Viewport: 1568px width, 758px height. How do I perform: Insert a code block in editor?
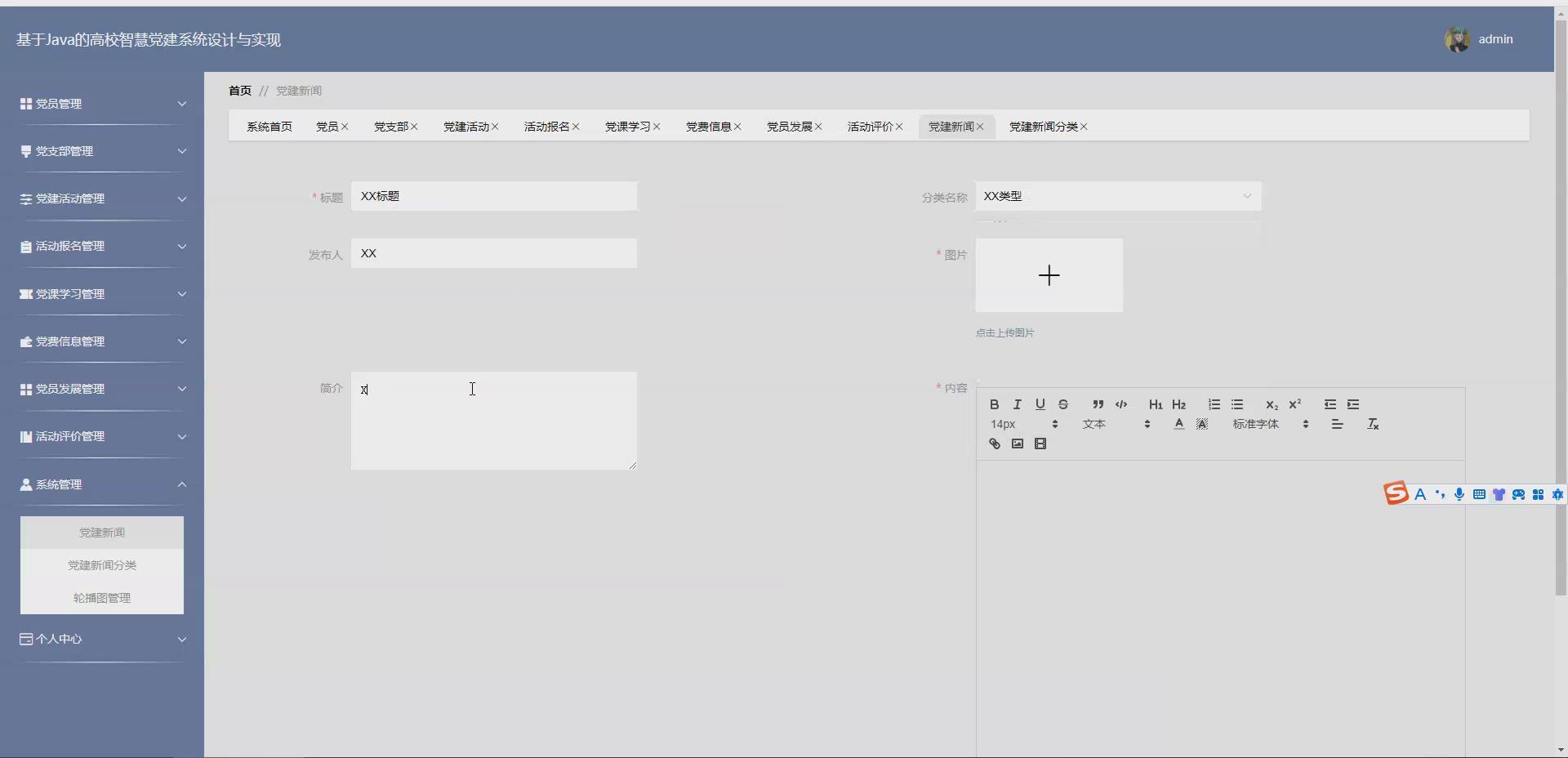(1121, 404)
